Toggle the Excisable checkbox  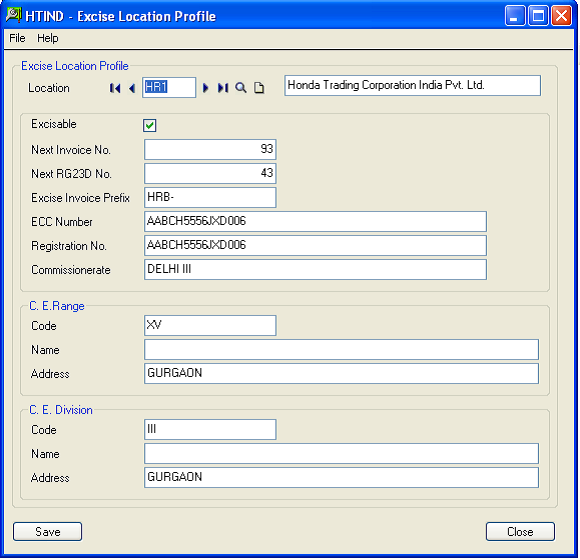coord(149,125)
